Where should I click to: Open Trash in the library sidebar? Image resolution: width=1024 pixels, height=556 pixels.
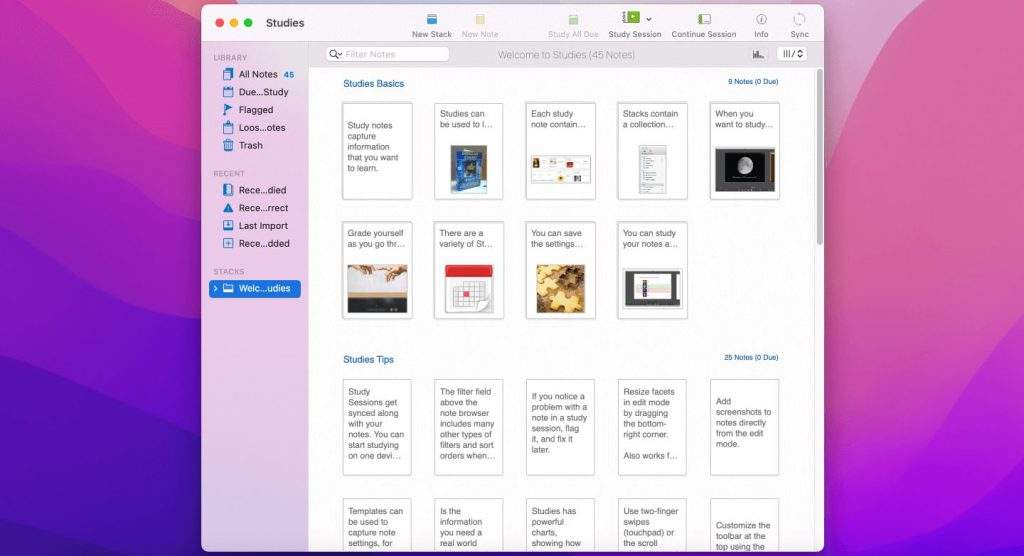(x=250, y=145)
